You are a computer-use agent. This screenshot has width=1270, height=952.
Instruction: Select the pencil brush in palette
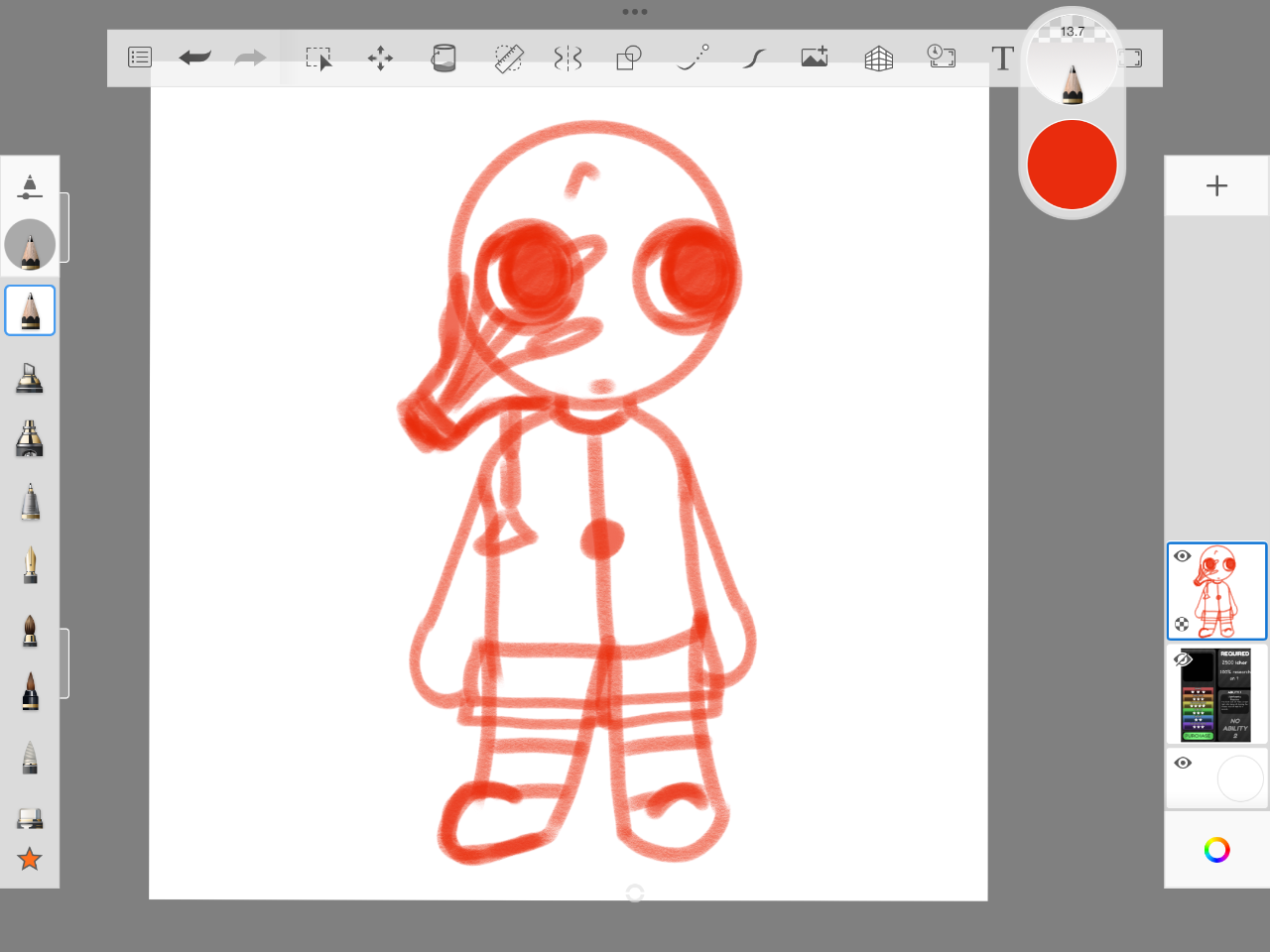[x=30, y=310]
